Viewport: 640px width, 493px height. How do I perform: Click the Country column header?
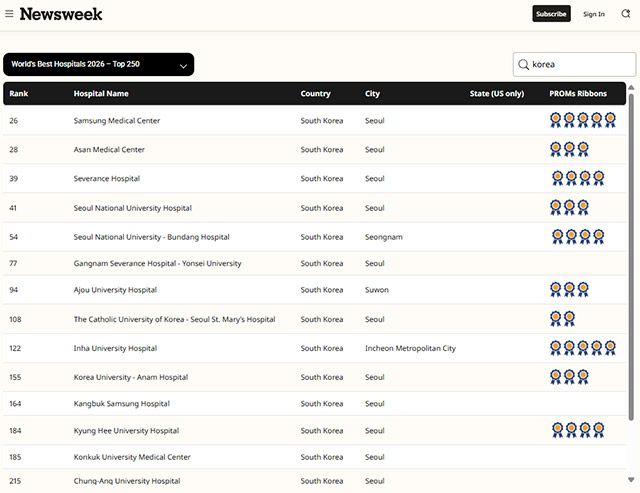(315, 94)
